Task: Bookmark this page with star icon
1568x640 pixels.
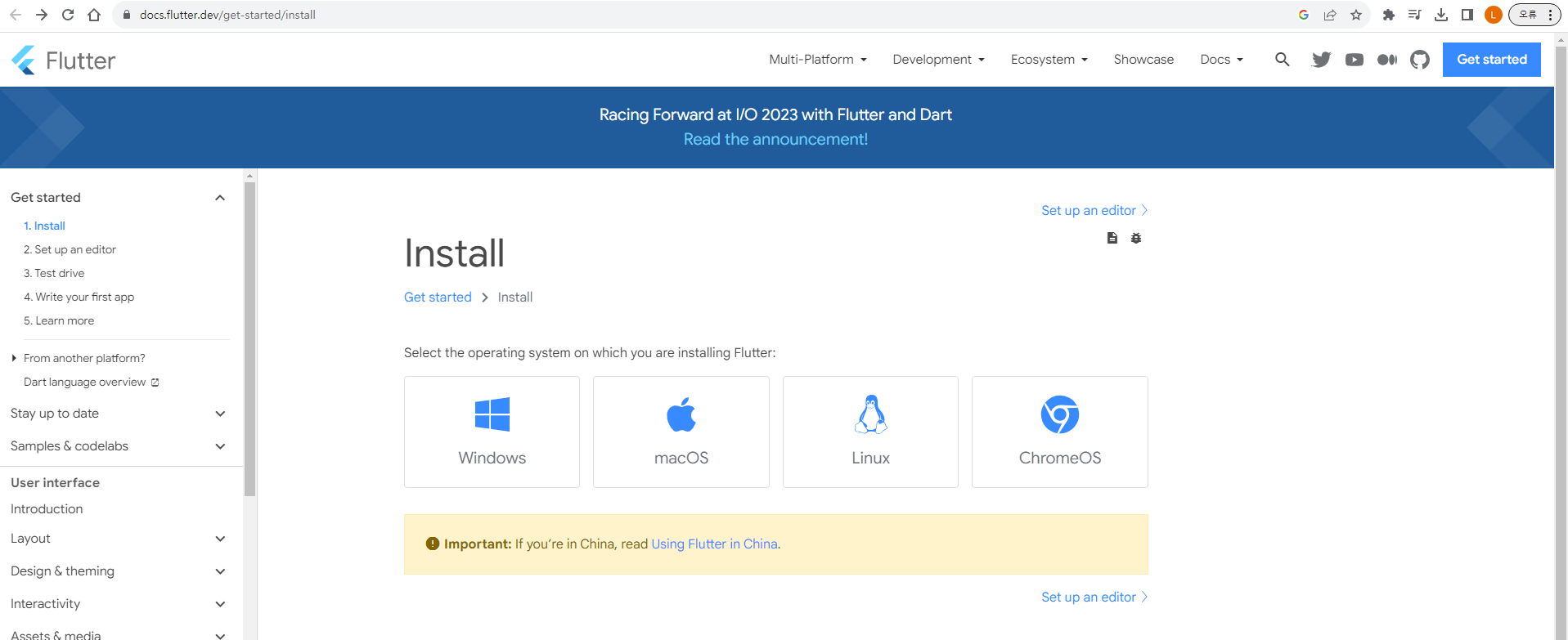Action: tap(1356, 15)
